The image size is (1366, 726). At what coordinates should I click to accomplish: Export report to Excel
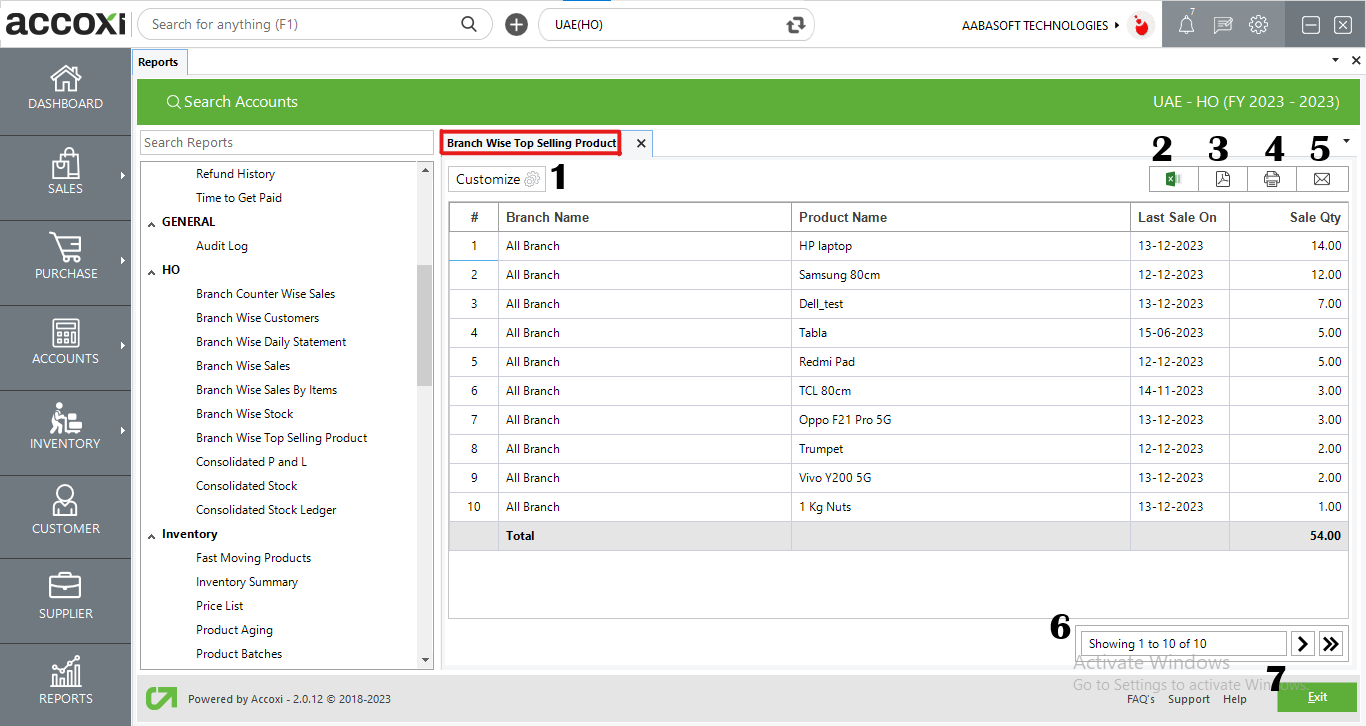(x=1173, y=179)
